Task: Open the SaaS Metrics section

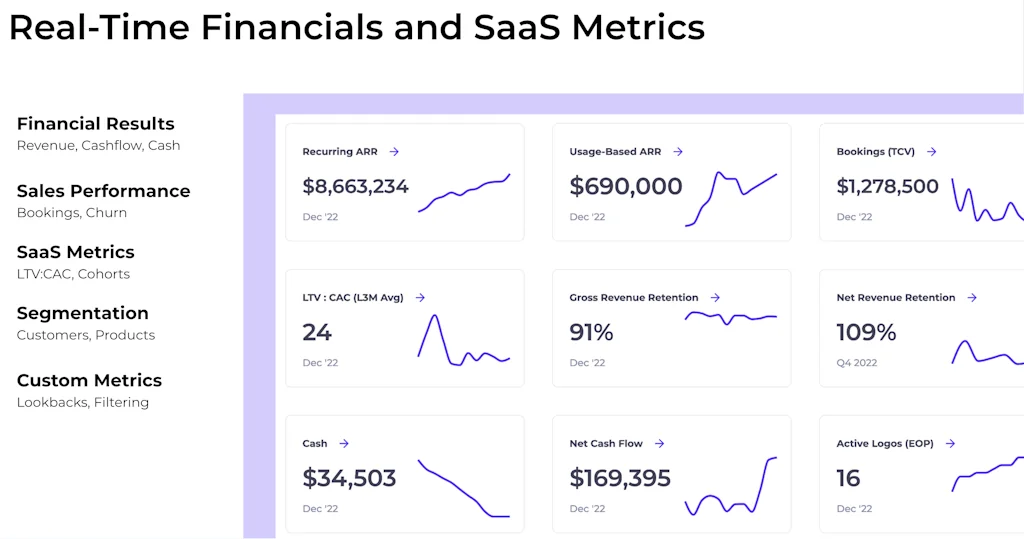Action: (x=75, y=252)
